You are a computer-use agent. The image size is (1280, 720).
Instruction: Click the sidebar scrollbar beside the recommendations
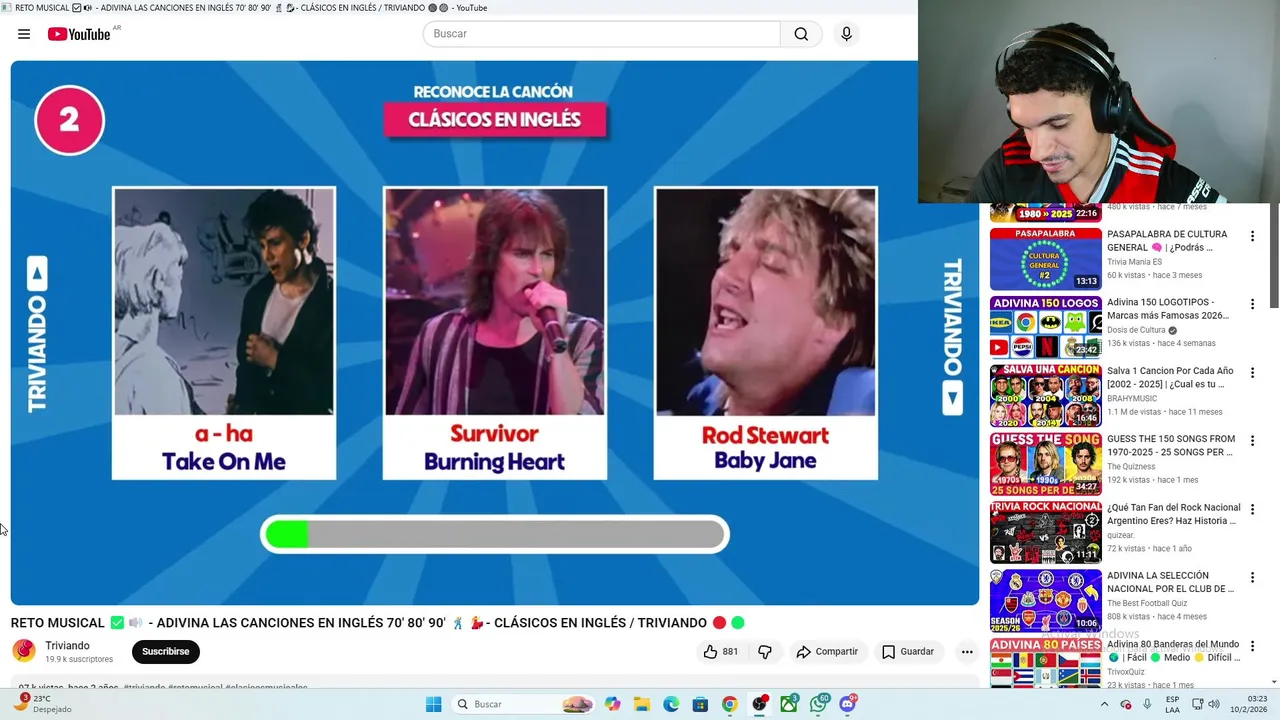(1273, 255)
